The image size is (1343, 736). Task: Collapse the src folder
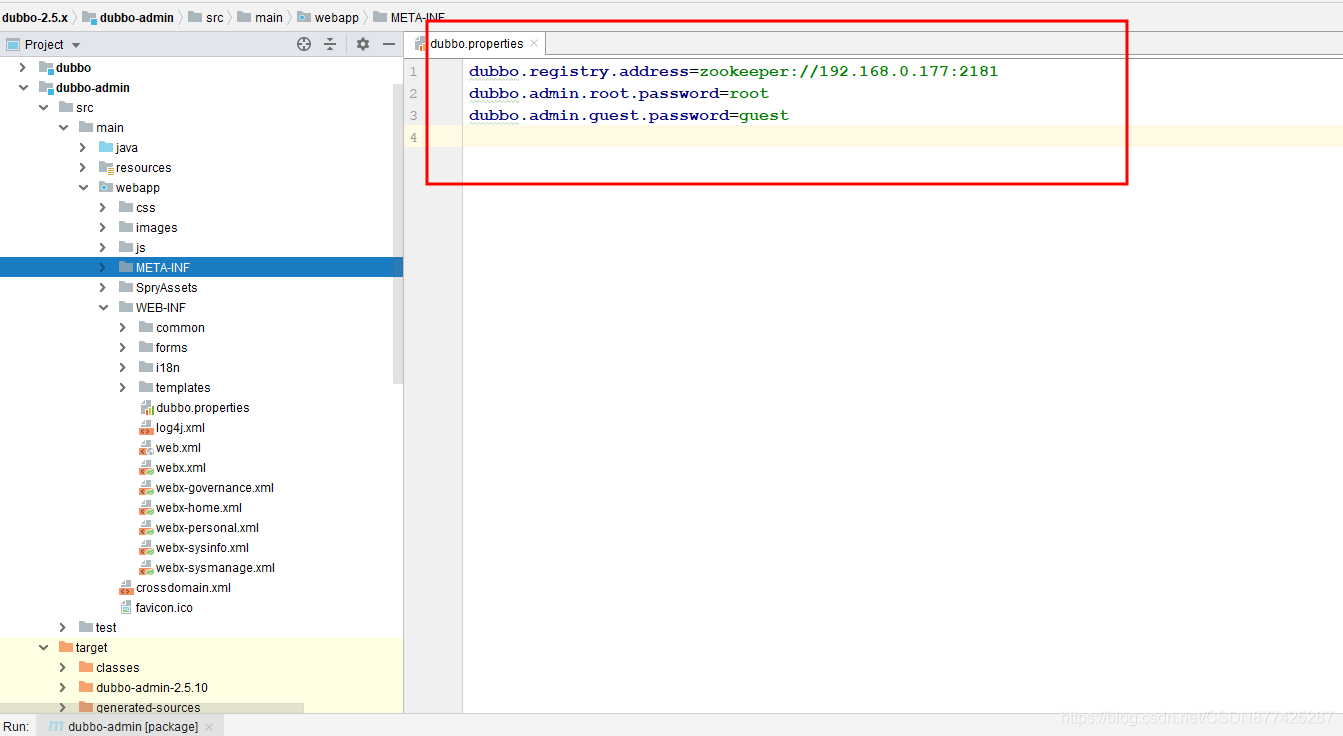pos(43,107)
